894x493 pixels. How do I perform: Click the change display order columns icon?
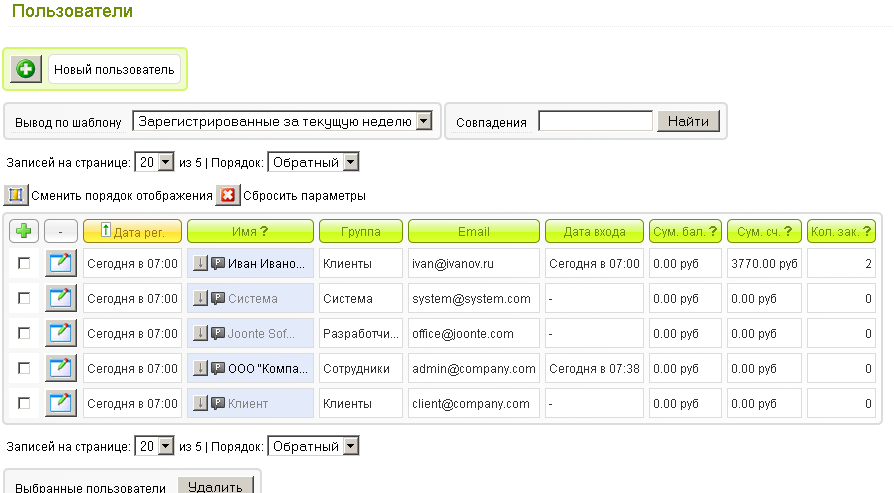[16, 195]
